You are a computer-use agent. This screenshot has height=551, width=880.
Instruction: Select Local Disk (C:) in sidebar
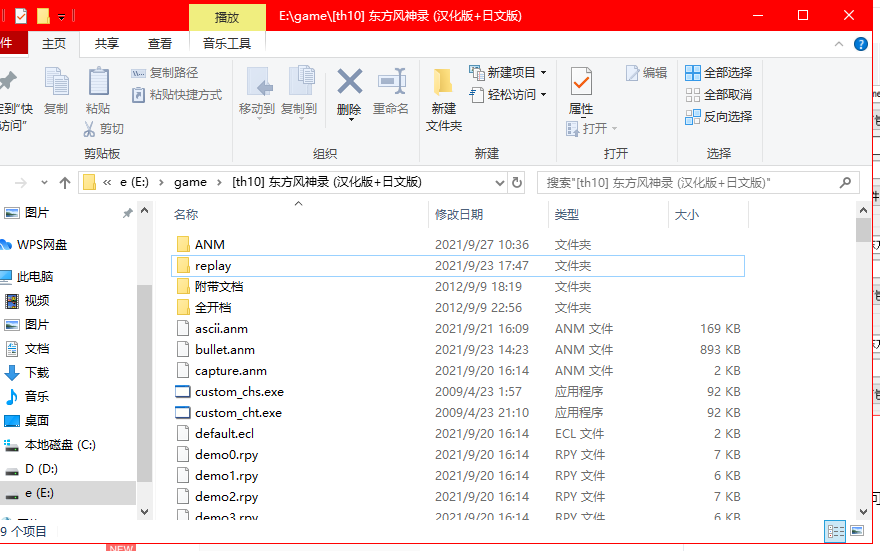[60, 445]
